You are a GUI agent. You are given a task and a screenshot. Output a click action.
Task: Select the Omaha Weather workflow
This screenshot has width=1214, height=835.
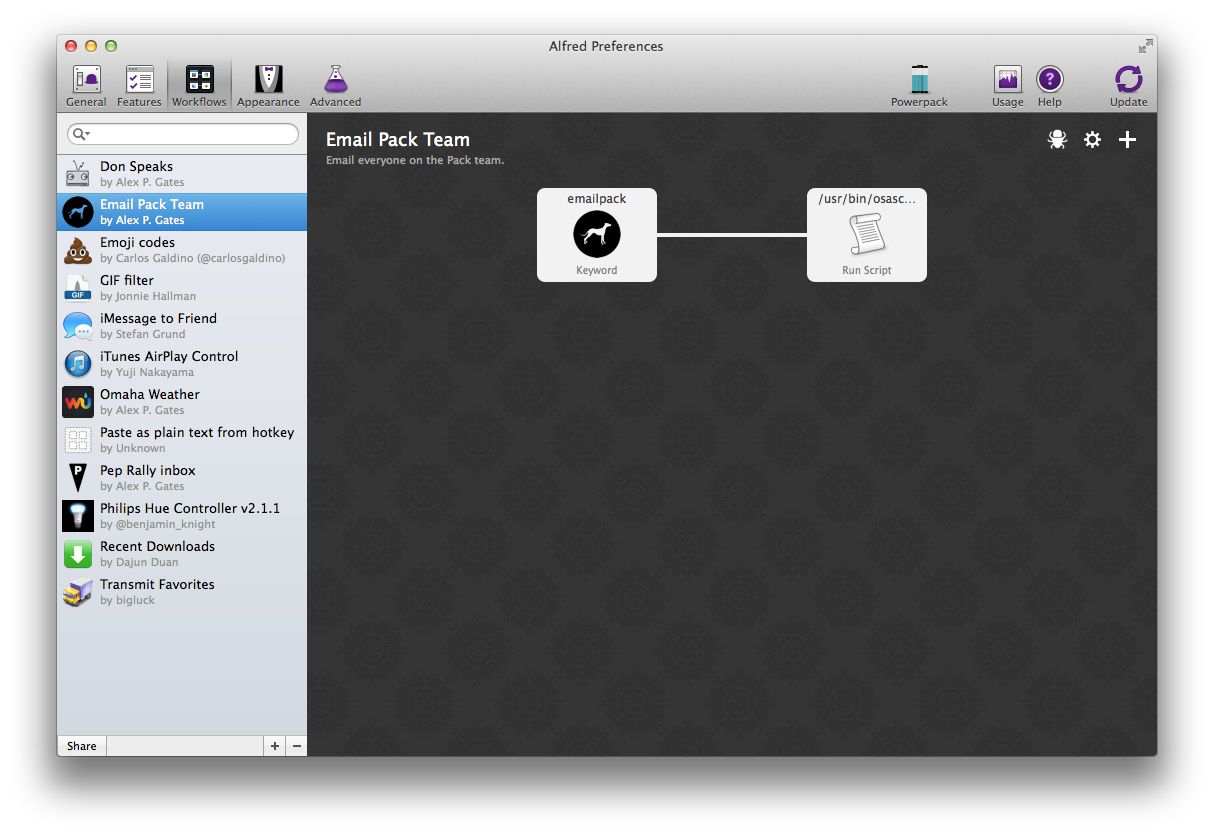click(x=182, y=402)
